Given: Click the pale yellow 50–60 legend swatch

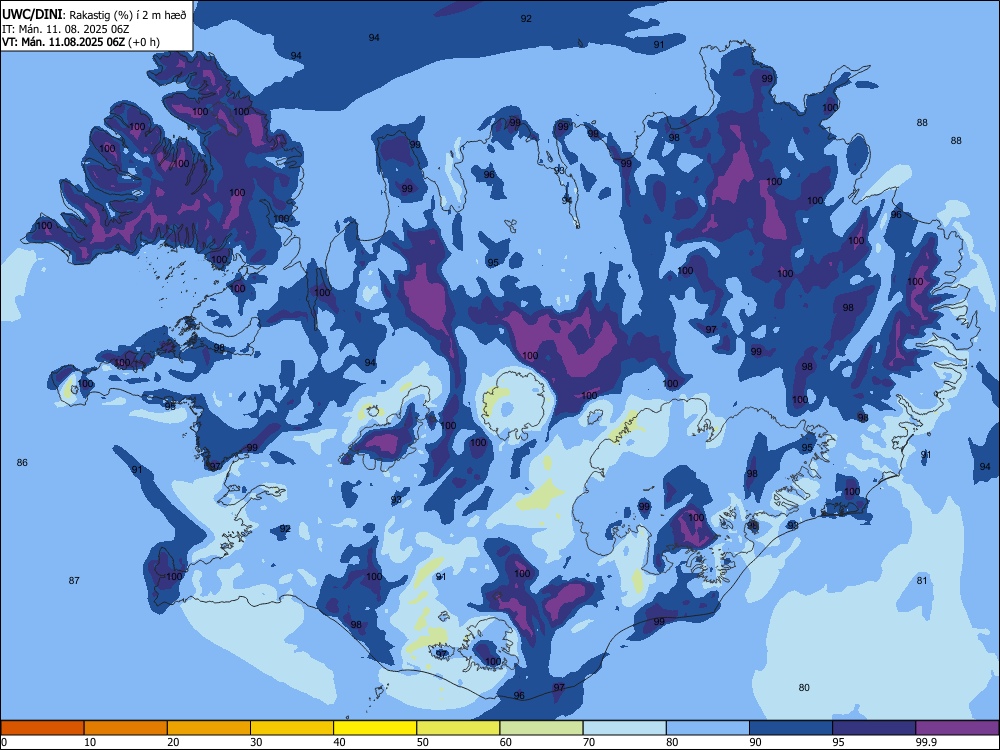Looking at the screenshot, I should (x=459, y=728).
